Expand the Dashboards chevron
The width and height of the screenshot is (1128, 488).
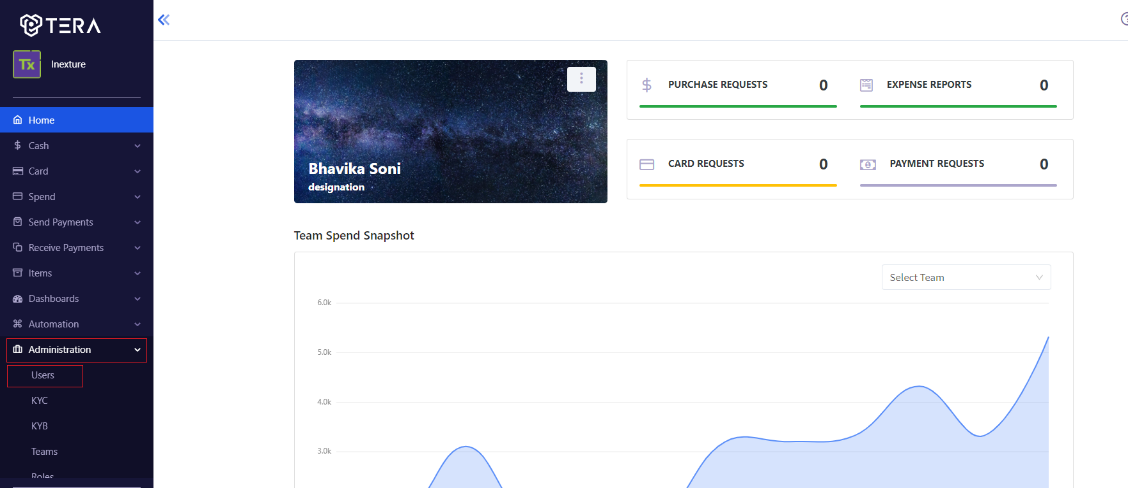(137, 299)
